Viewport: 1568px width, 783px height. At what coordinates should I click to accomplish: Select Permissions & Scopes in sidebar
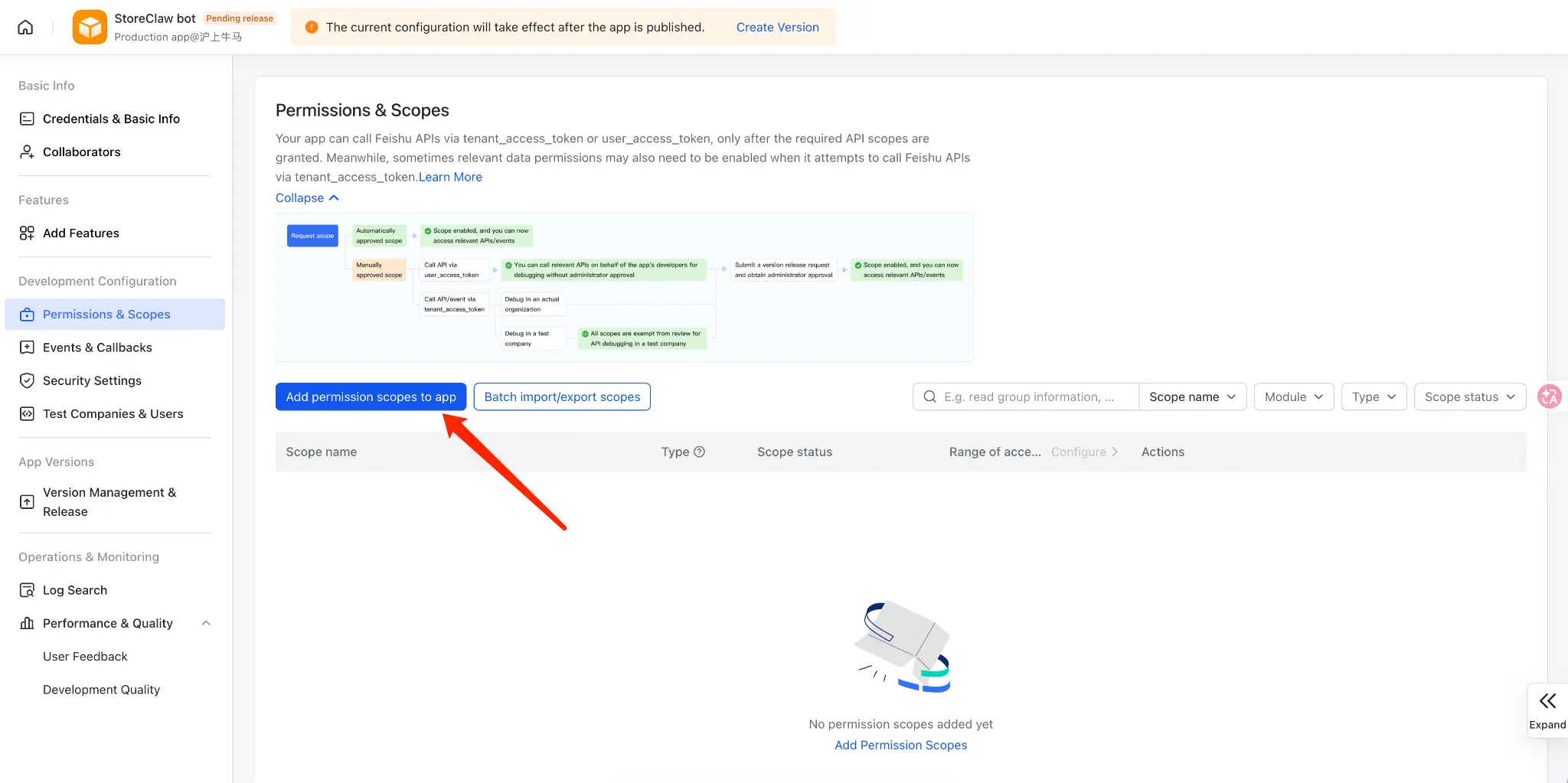[115, 315]
